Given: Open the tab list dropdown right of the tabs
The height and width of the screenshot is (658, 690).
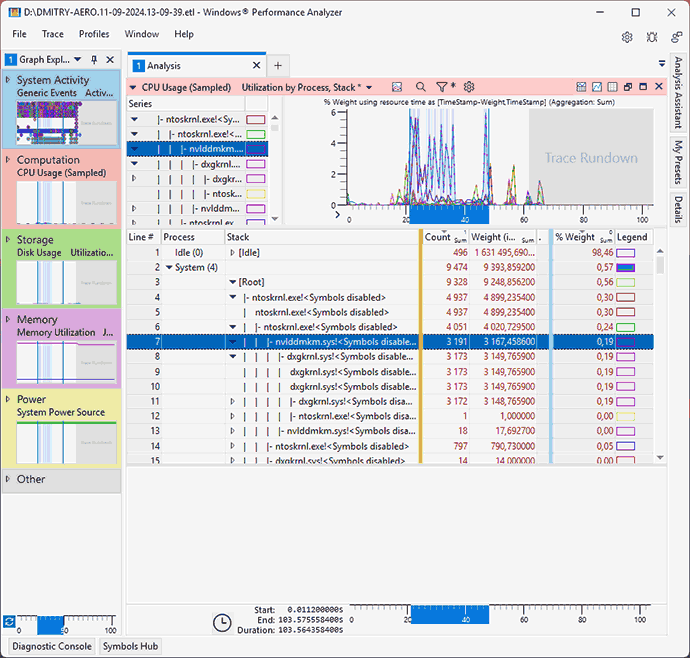Looking at the screenshot, I should pyautogui.click(x=662, y=64).
